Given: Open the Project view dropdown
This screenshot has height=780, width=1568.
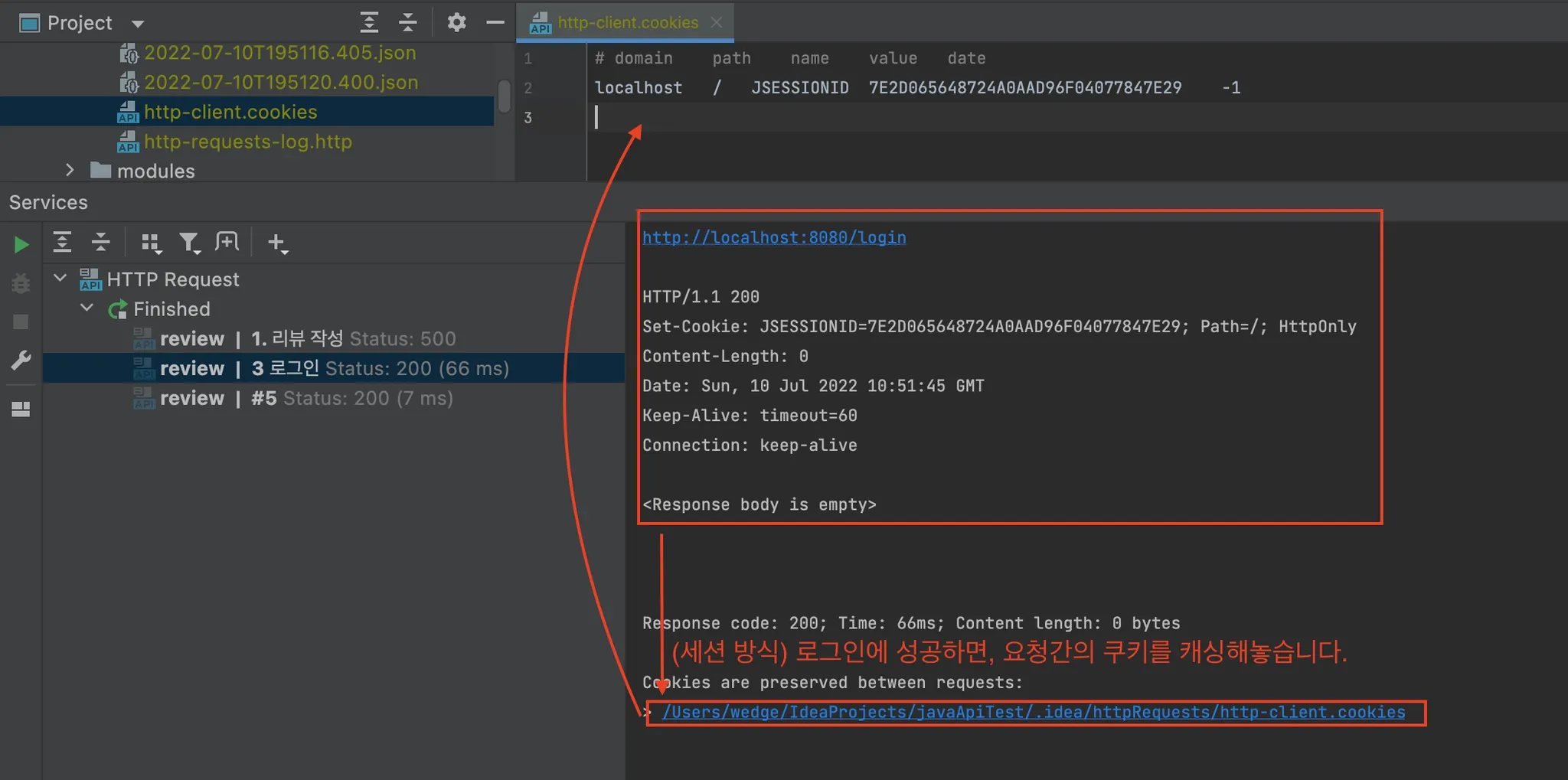Looking at the screenshot, I should pos(138,24).
